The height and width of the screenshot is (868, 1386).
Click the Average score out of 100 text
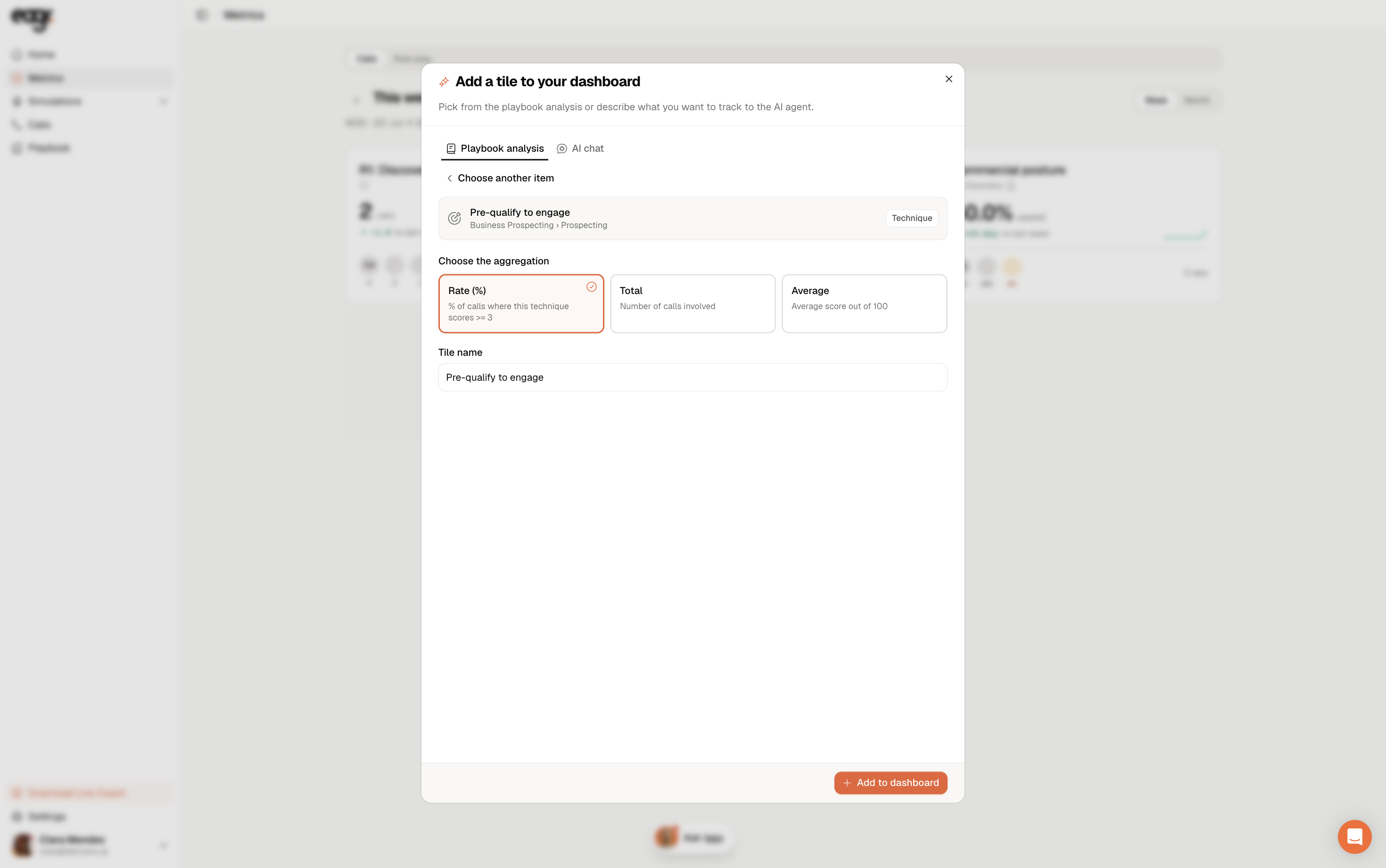[x=839, y=307]
